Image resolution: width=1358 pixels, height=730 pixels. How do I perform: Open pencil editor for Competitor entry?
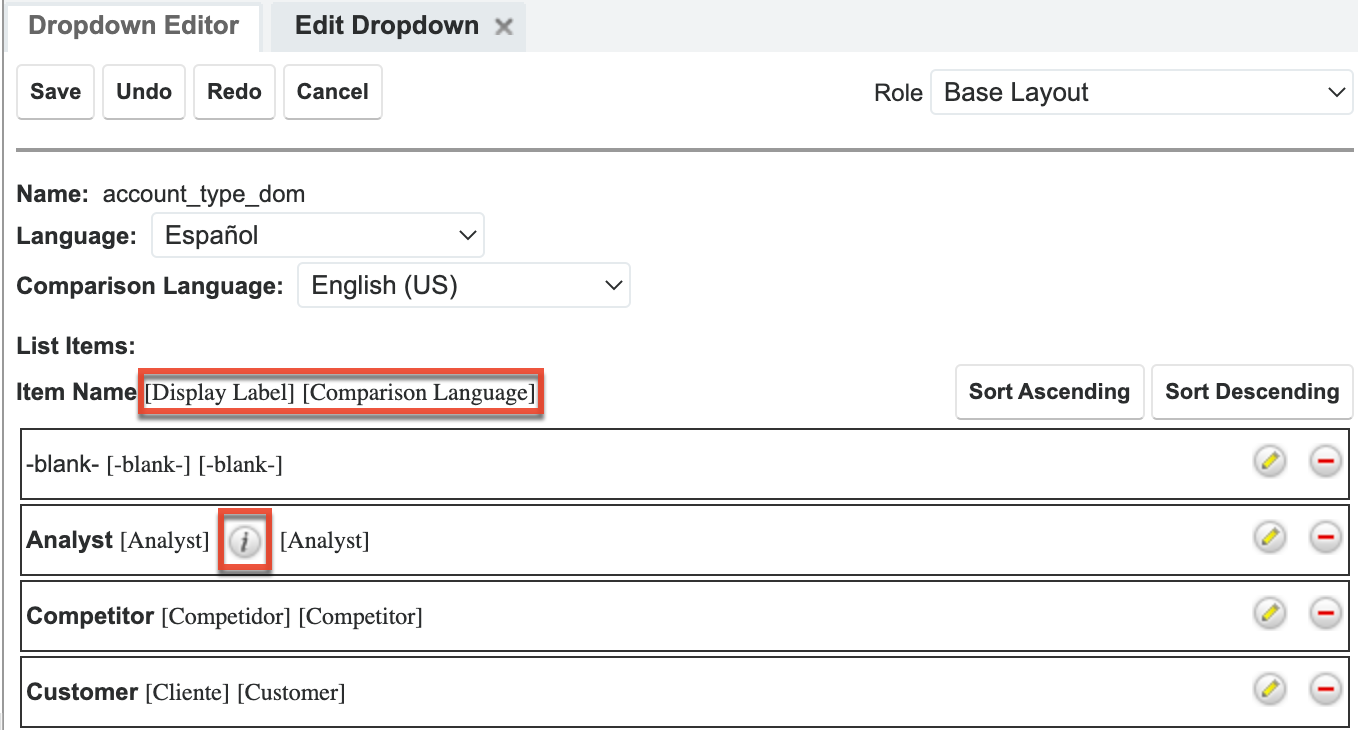(x=1269, y=613)
